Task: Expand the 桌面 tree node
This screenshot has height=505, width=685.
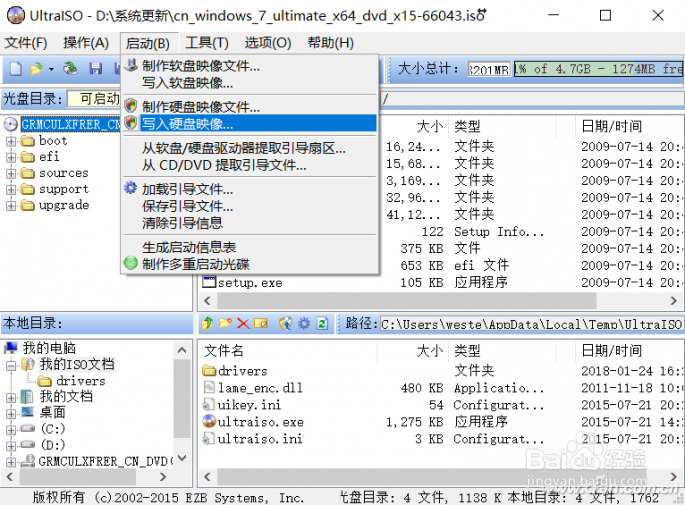Action: pyautogui.click(x=11, y=413)
